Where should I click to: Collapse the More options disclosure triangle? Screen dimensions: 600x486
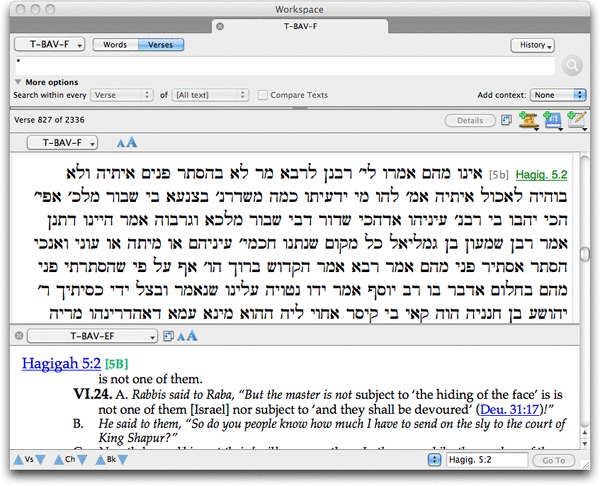(x=18, y=82)
